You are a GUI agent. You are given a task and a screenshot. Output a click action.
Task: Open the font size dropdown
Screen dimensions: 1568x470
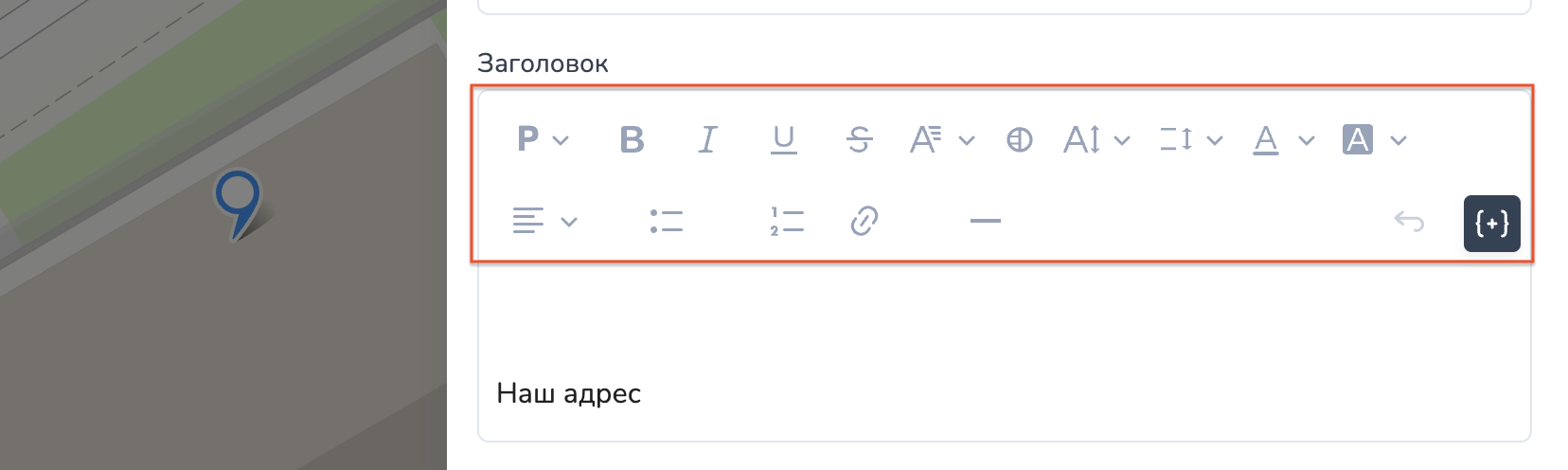(1096, 140)
